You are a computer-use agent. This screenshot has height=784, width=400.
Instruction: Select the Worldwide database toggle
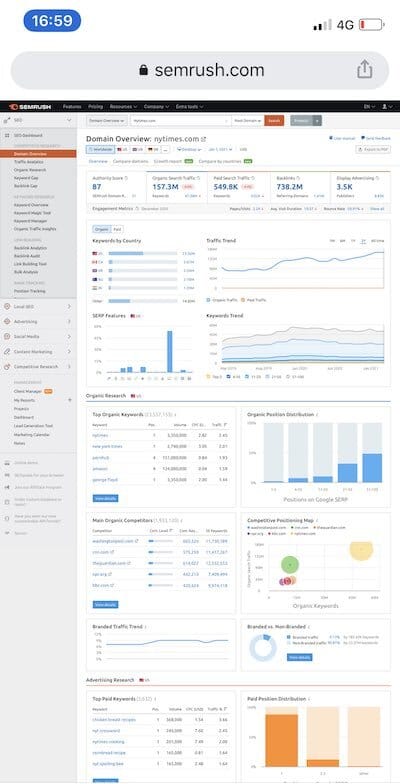coord(100,150)
